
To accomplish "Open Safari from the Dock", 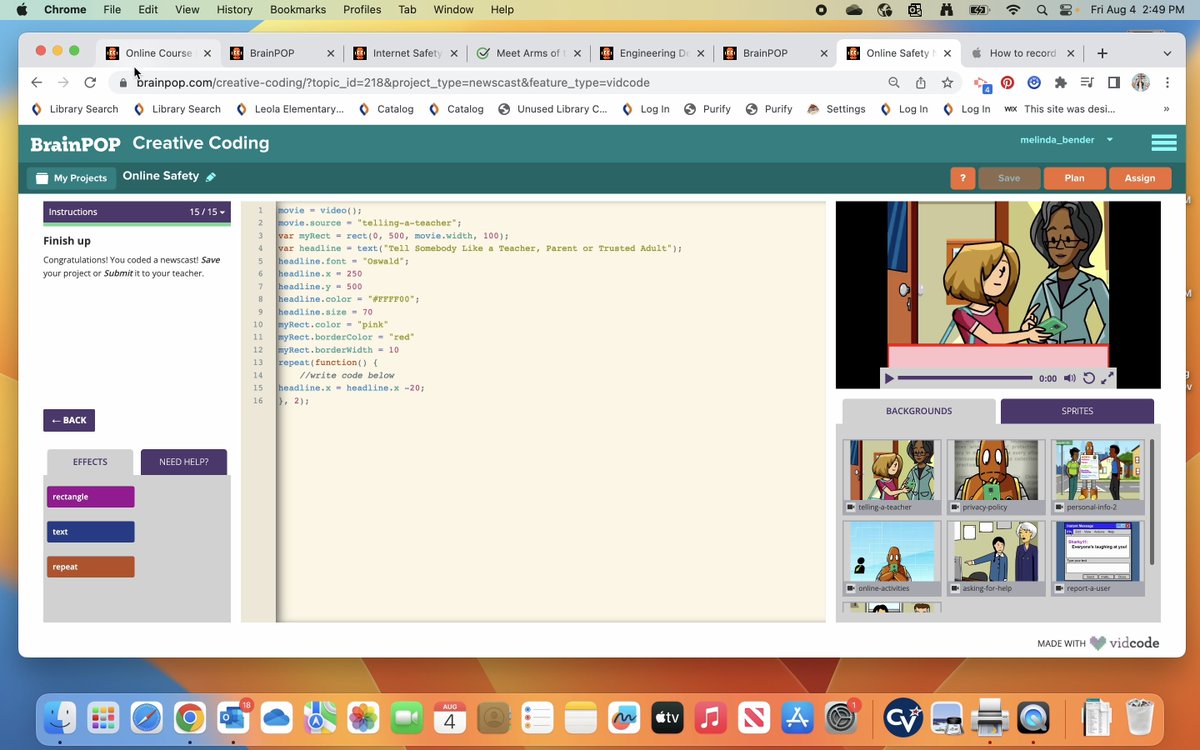I will pyautogui.click(x=146, y=718).
